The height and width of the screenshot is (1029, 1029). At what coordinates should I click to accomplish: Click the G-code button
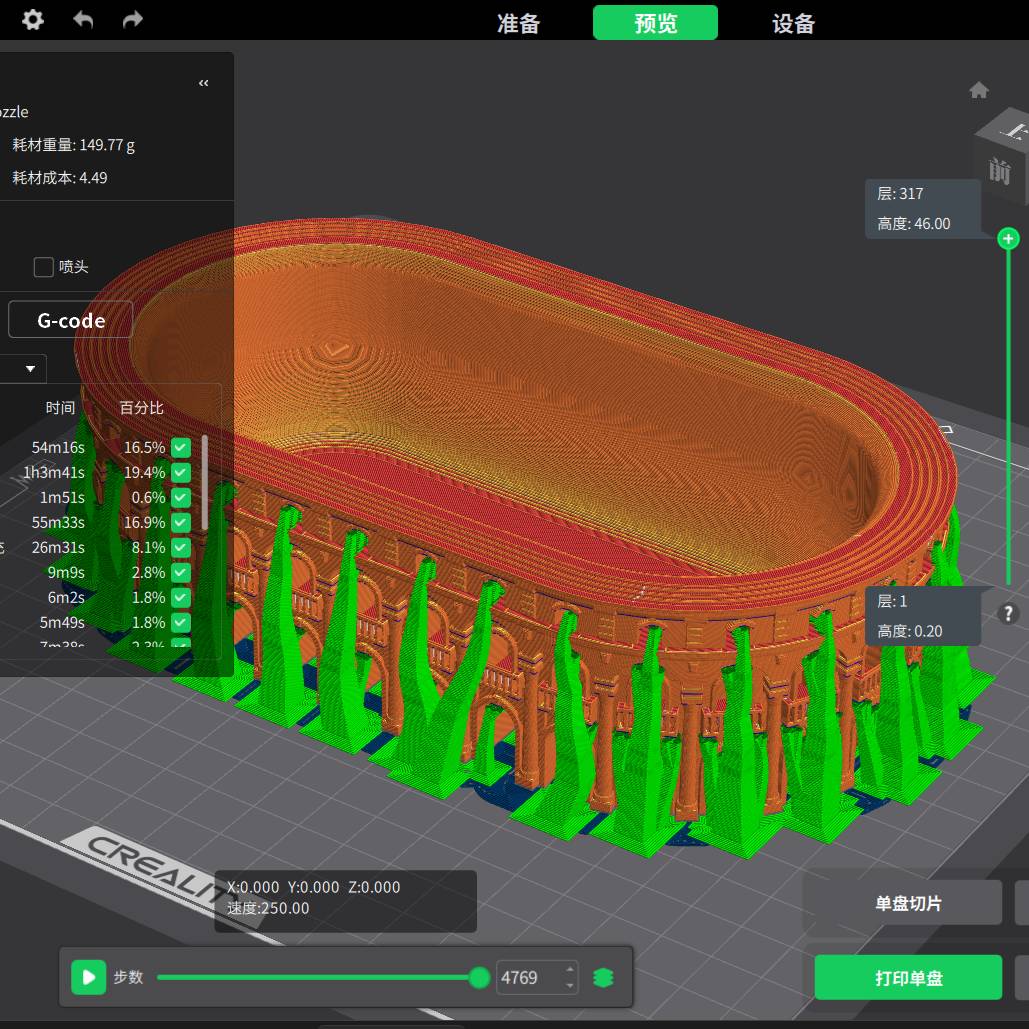pyautogui.click(x=71, y=320)
